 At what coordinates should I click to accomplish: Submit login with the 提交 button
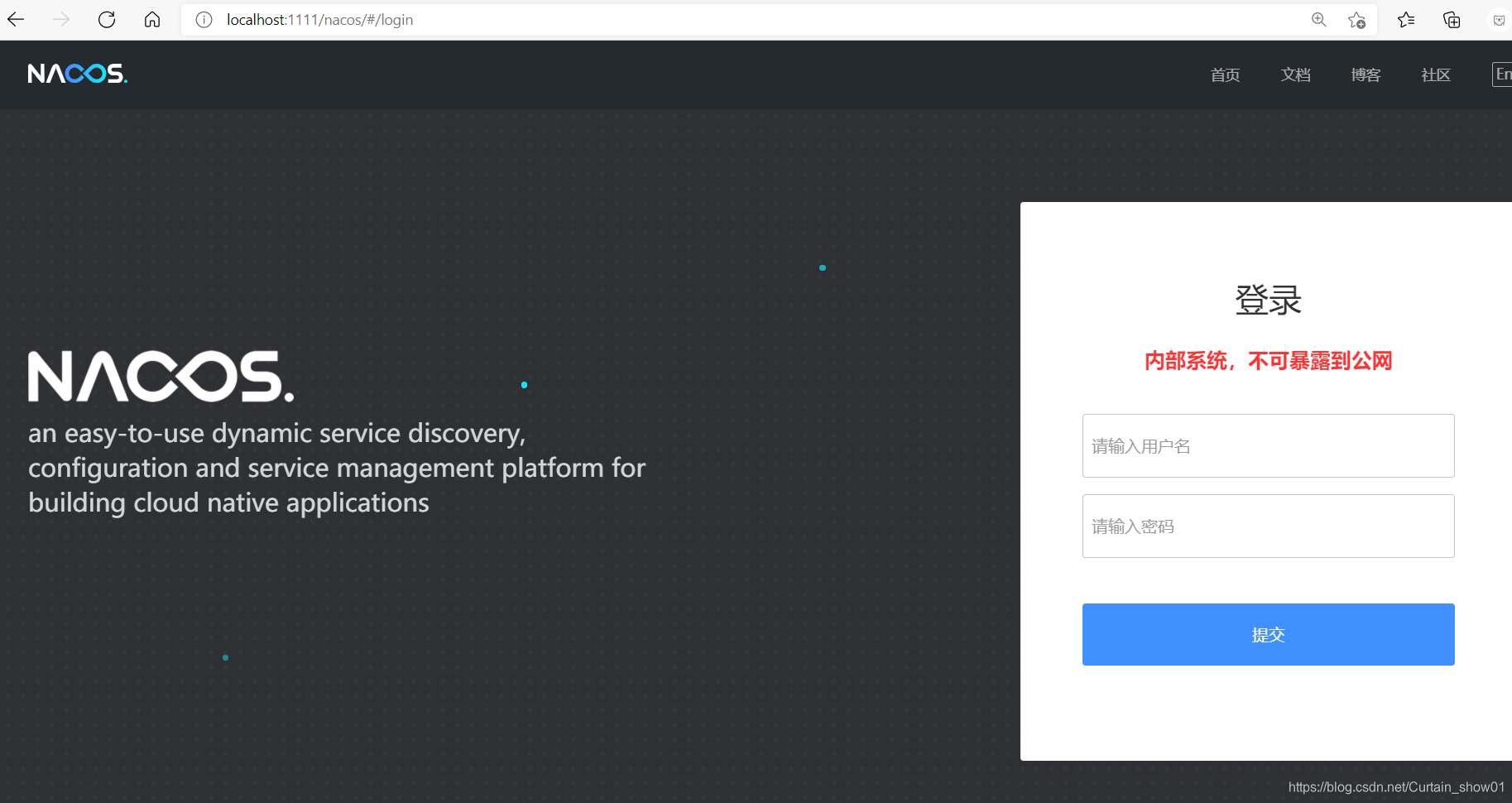pyautogui.click(x=1268, y=634)
